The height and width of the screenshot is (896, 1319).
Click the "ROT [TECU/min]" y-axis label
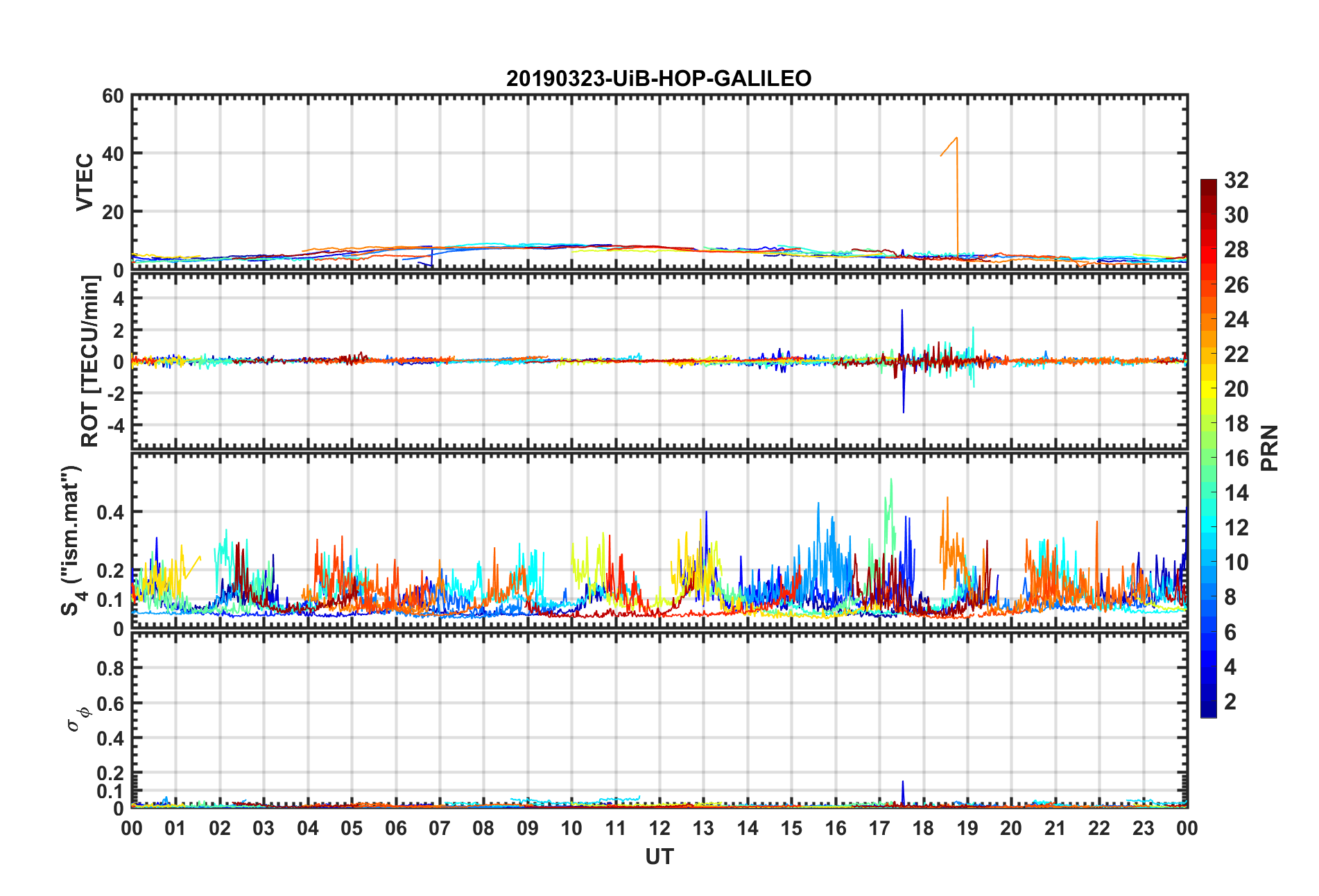point(90,361)
